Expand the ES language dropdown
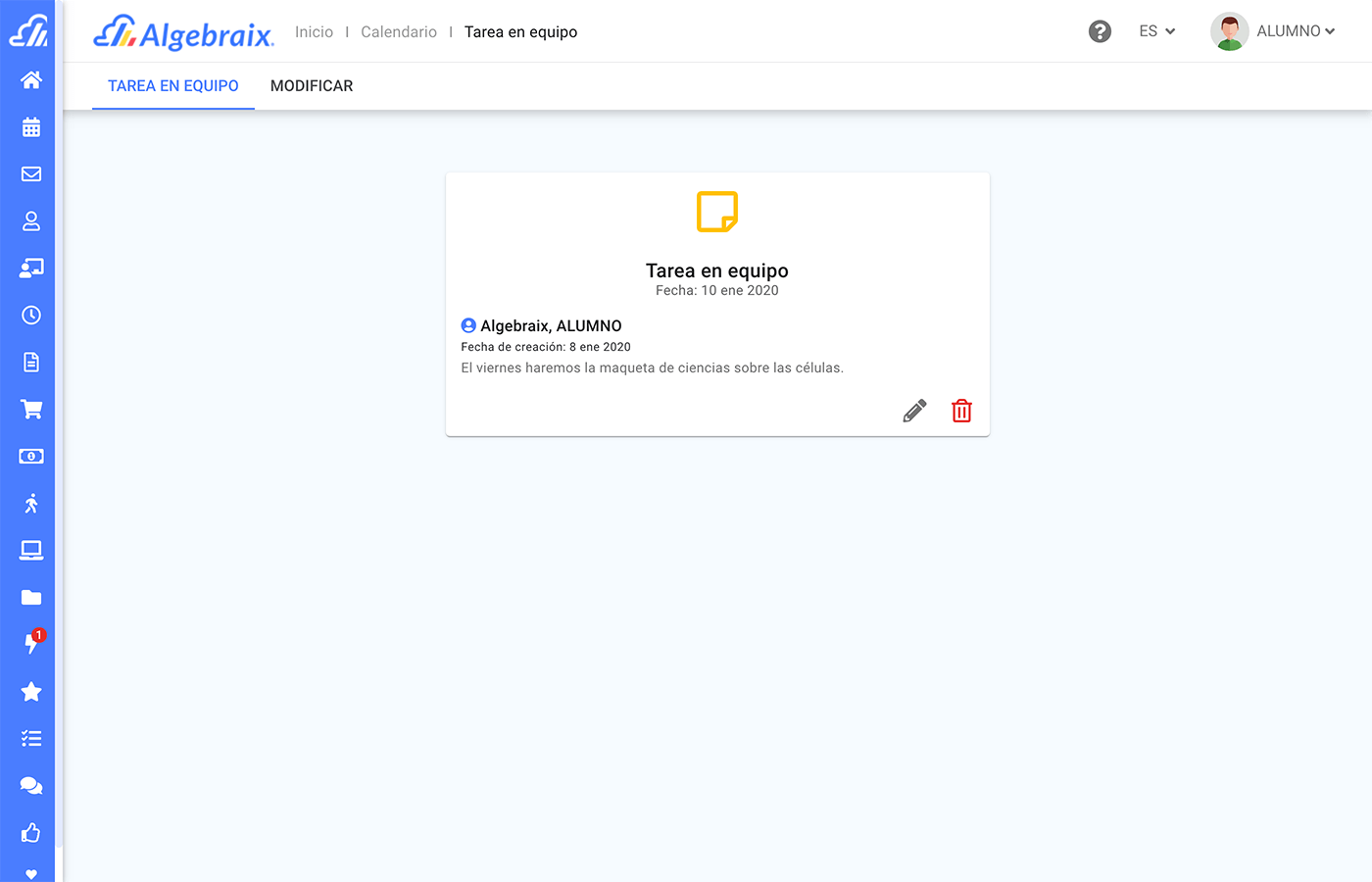This screenshot has height=882, width=1372. click(x=1156, y=31)
